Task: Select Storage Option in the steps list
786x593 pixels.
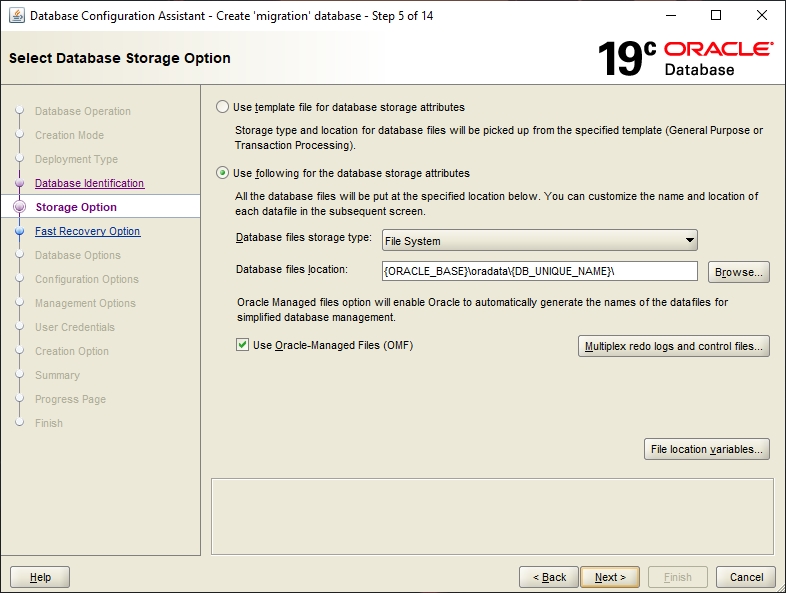Action: (x=76, y=207)
